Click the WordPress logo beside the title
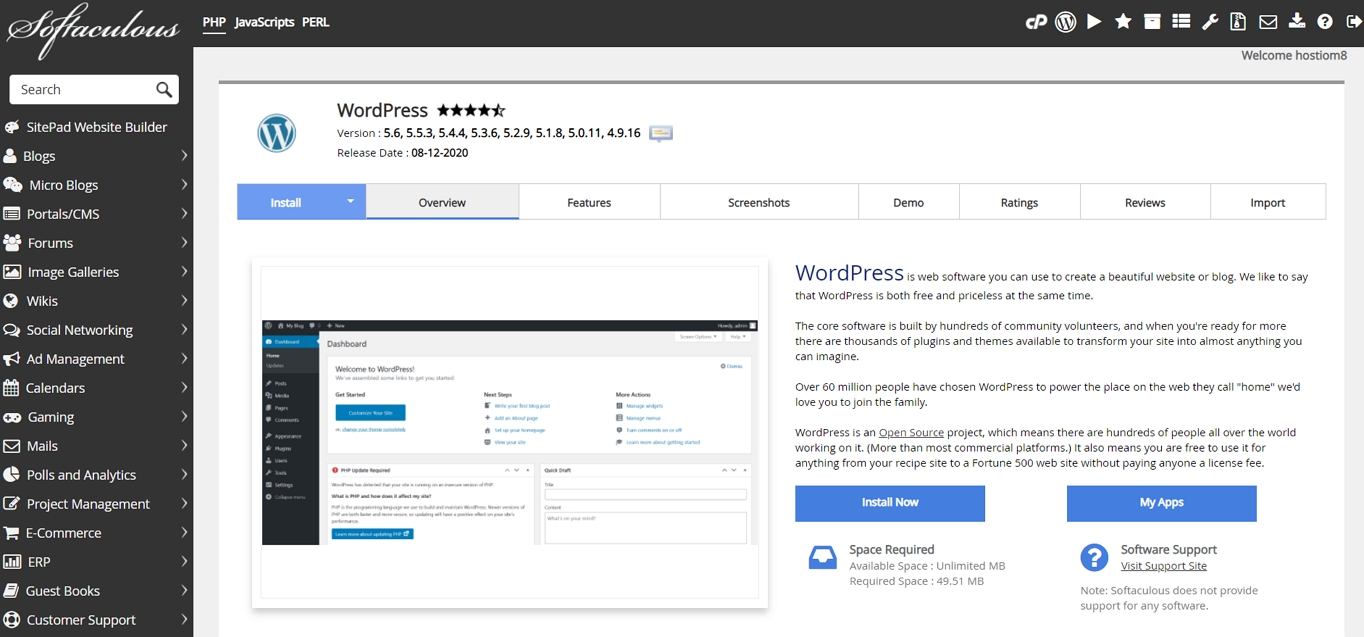 click(277, 133)
